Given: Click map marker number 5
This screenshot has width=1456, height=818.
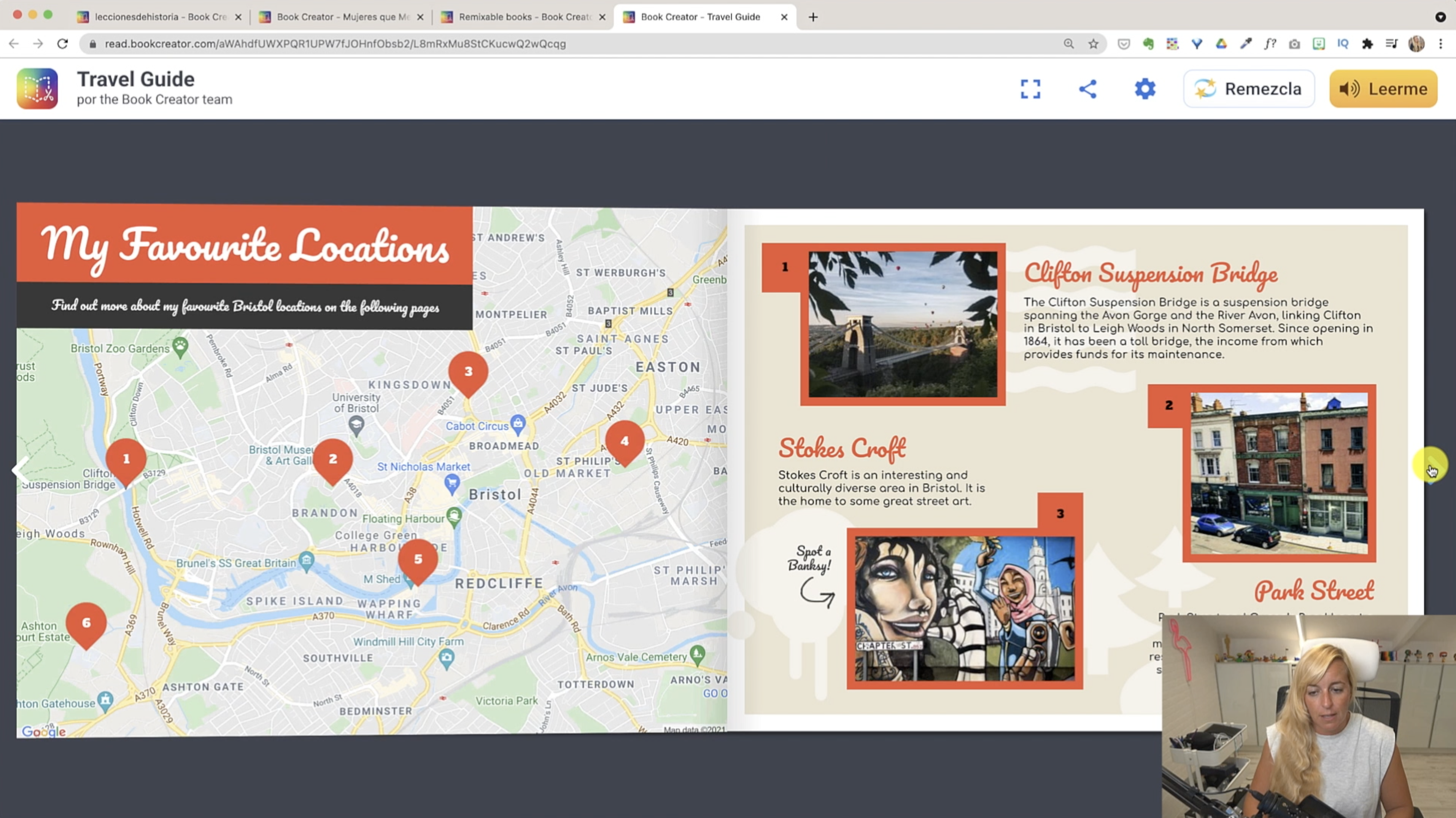Looking at the screenshot, I should (418, 559).
